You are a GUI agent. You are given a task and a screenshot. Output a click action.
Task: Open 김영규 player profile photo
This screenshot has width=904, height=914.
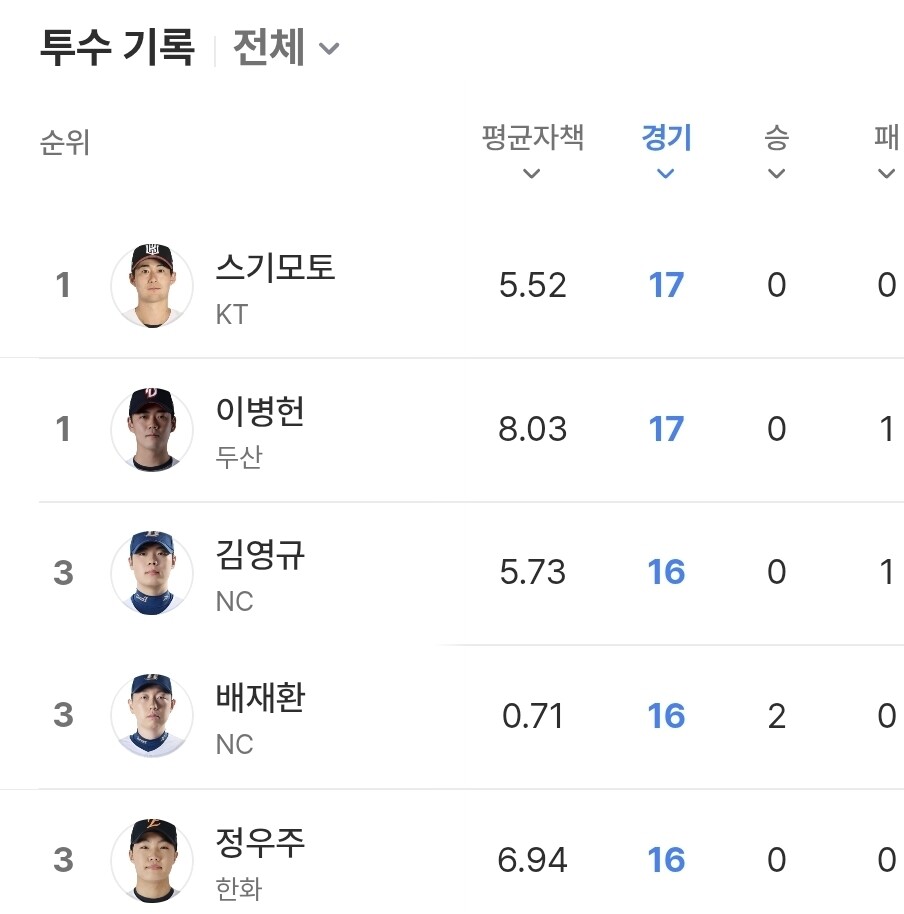(152, 573)
